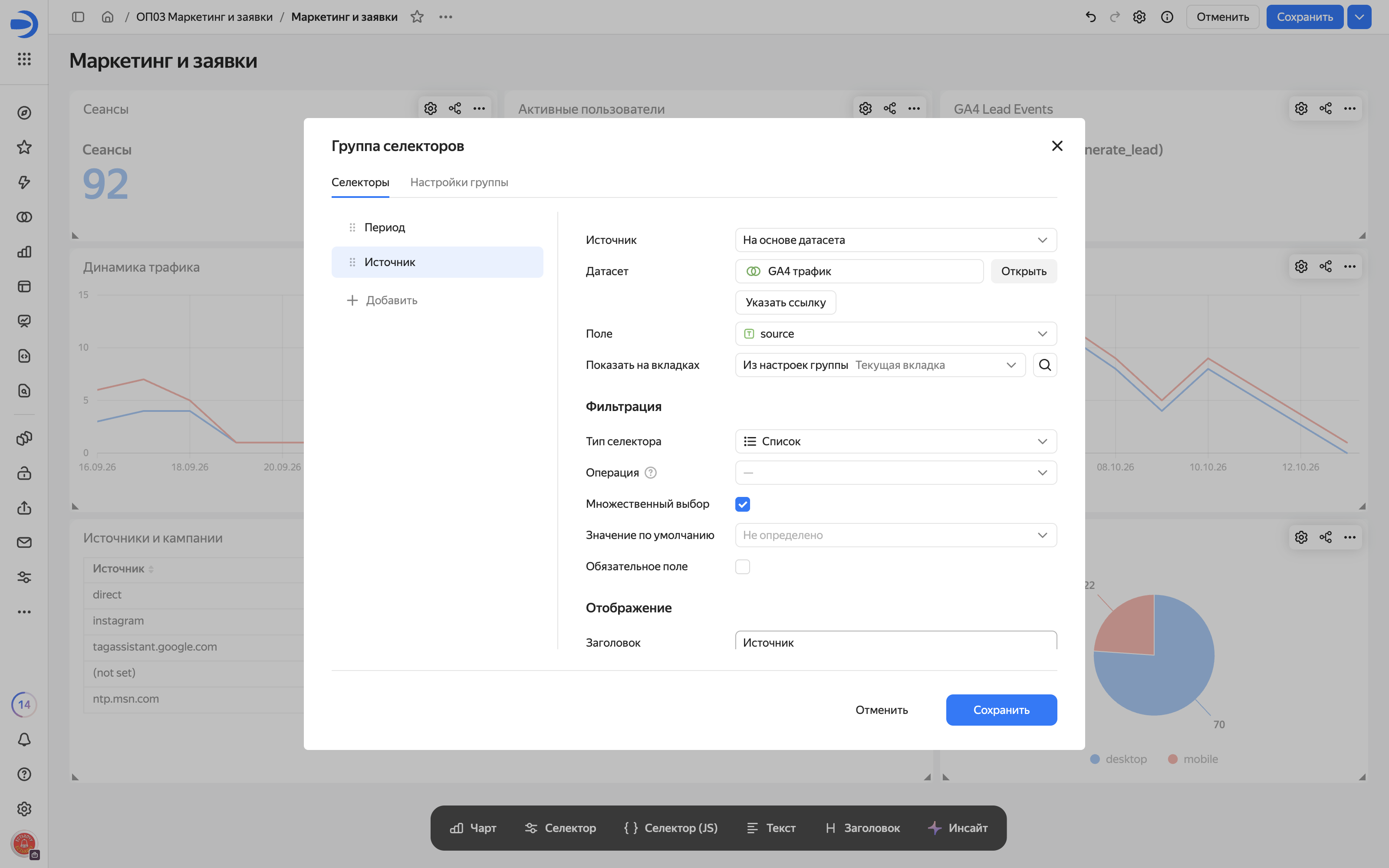Click the Открыть dataset button
The width and height of the screenshot is (1389, 868).
pos(1024,271)
